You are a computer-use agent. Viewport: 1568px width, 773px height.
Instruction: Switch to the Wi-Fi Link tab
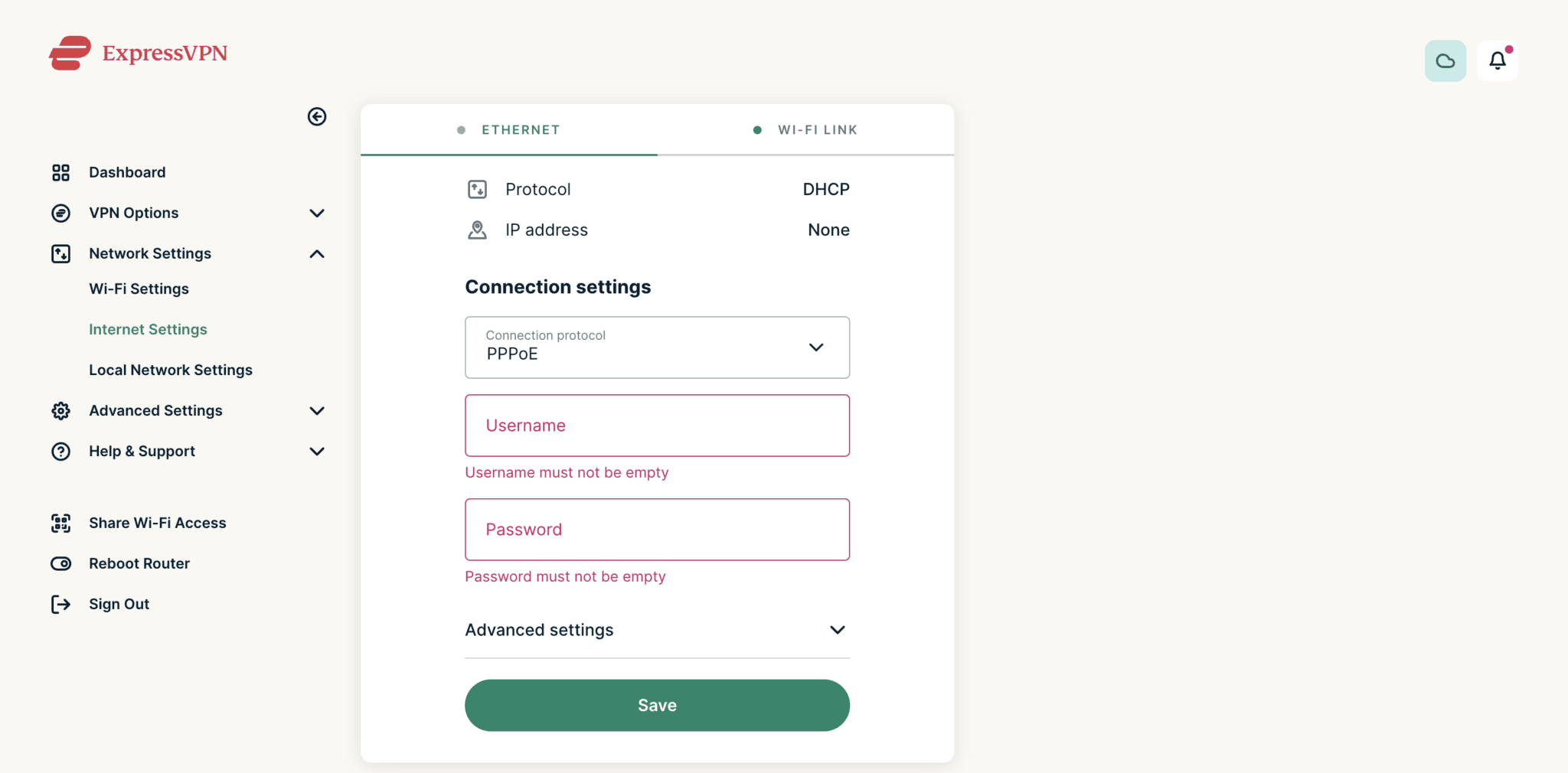point(805,130)
